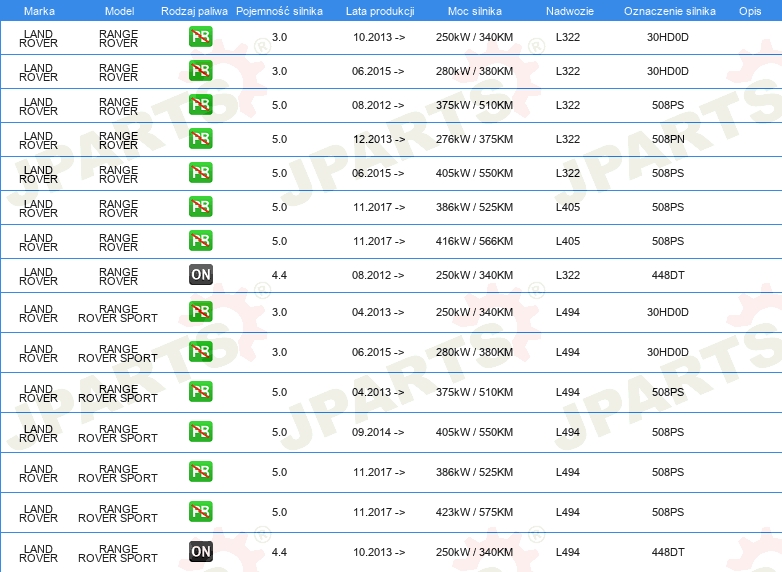Click the Oznaczenie silnika column header
Viewport: 782px width, 572px height.
point(670,11)
